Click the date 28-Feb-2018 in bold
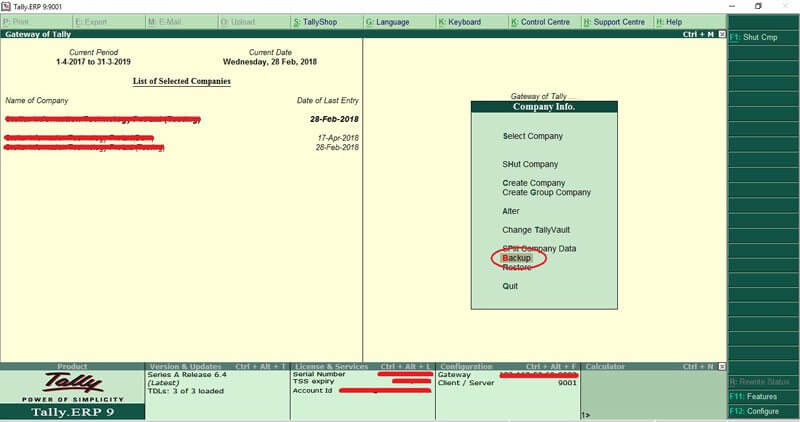The height and width of the screenshot is (422, 800). point(334,119)
